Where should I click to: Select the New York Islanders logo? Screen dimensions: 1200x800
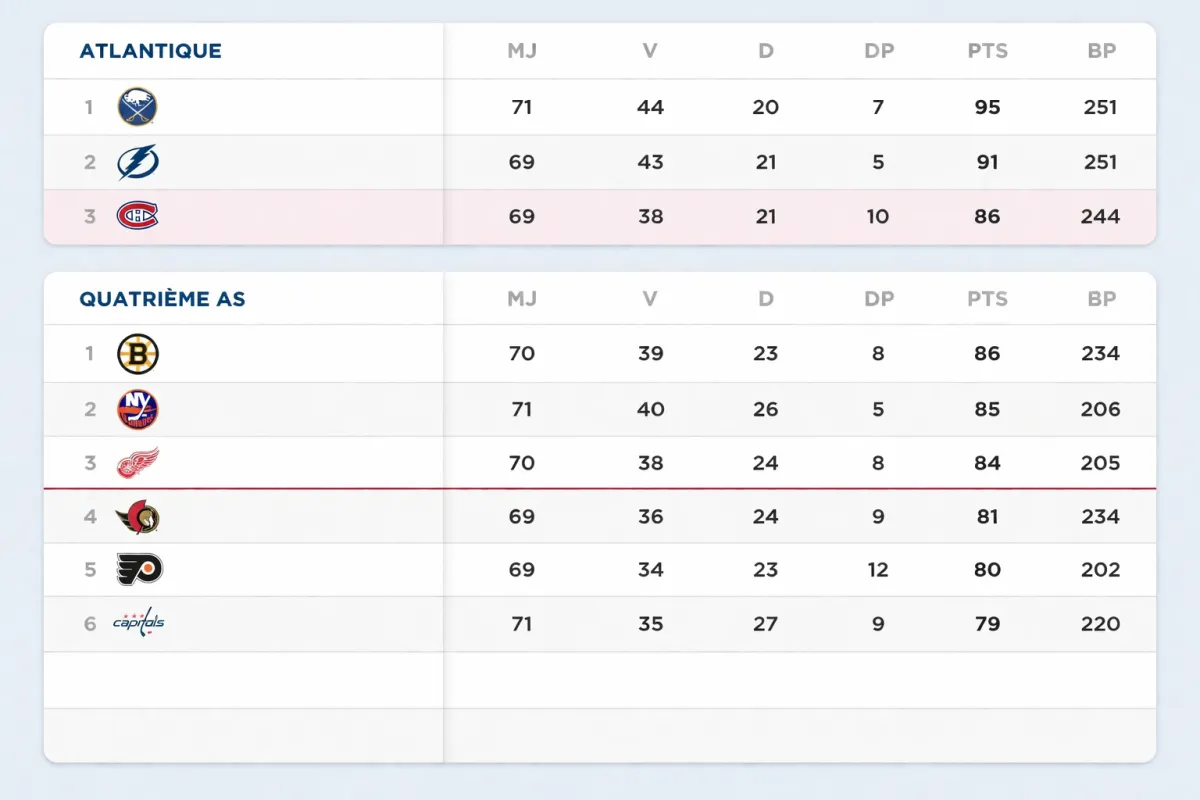click(x=138, y=409)
